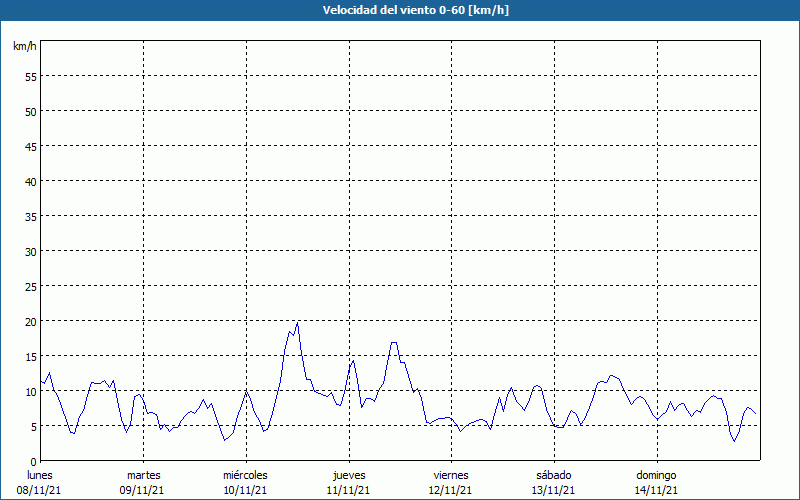
Task: Click the y-axis value 5
Action: coord(34,427)
